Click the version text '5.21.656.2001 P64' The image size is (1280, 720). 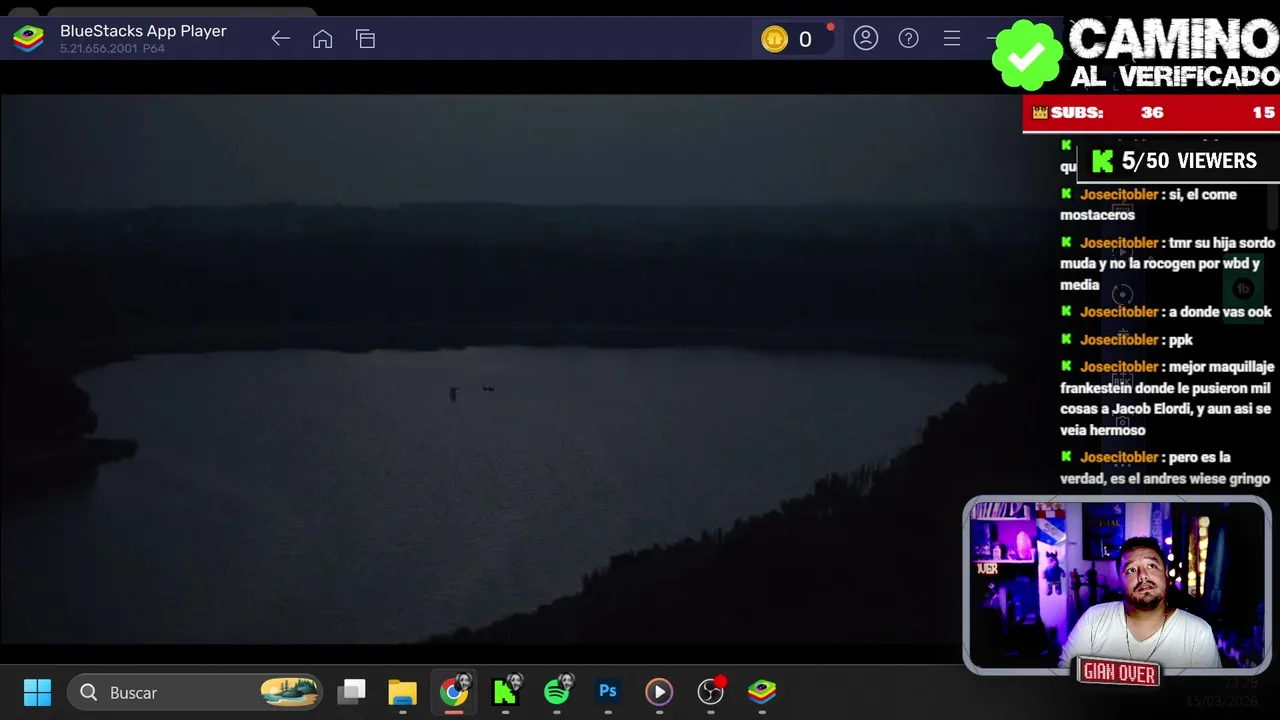coord(112,49)
